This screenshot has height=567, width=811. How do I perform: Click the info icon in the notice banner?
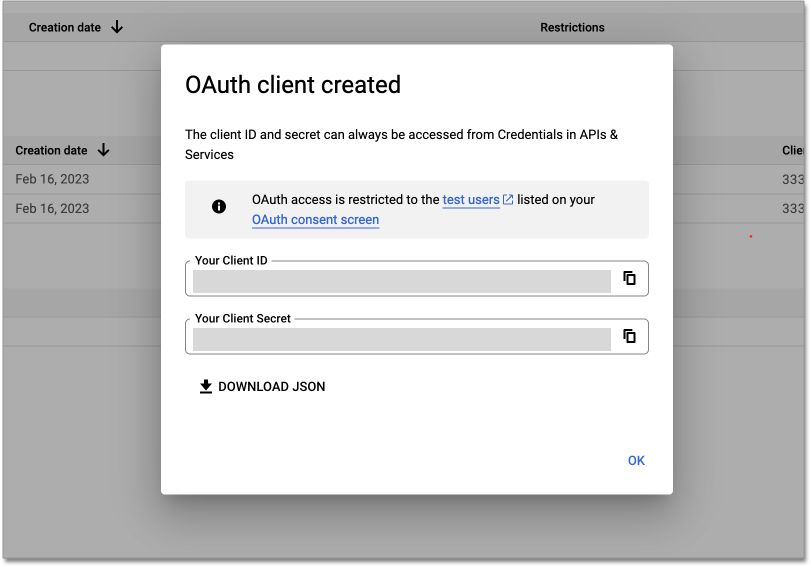[x=219, y=207]
